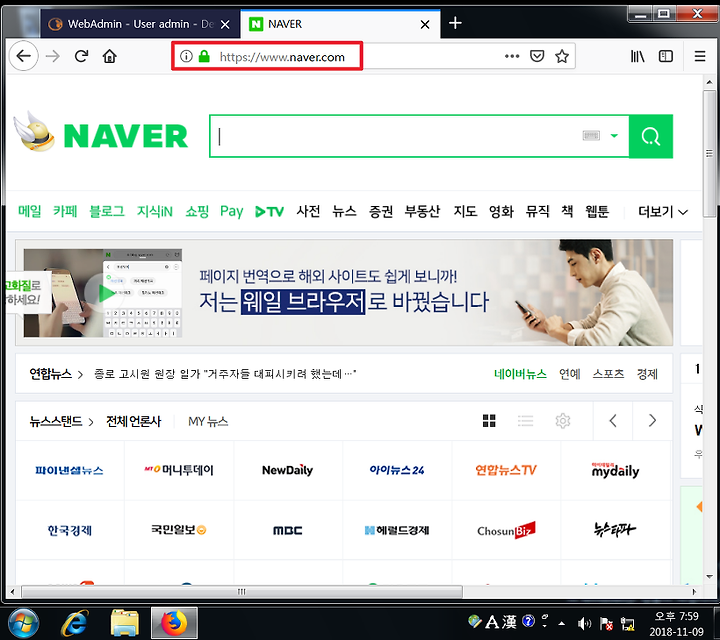
Task: Open 지식iN menu link
Action: click(x=155, y=211)
